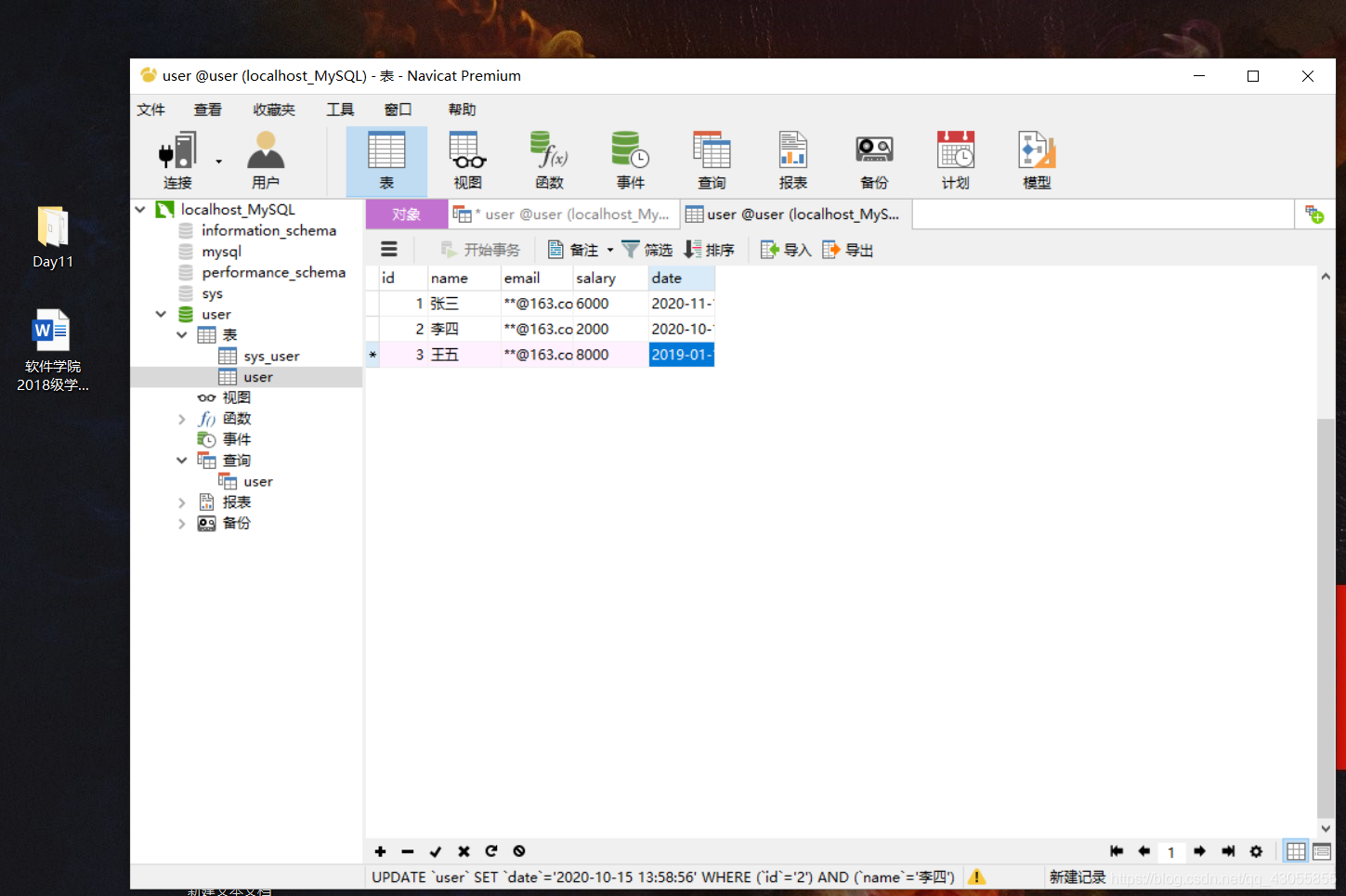Go to first record icon
Viewport: 1346px width, 896px height.
1117,851
